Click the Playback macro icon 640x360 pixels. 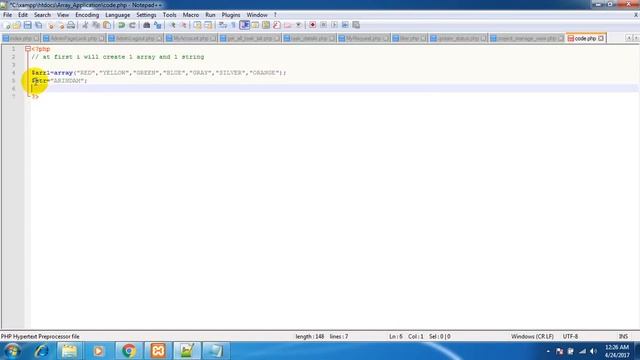pyautogui.click(x=334, y=25)
